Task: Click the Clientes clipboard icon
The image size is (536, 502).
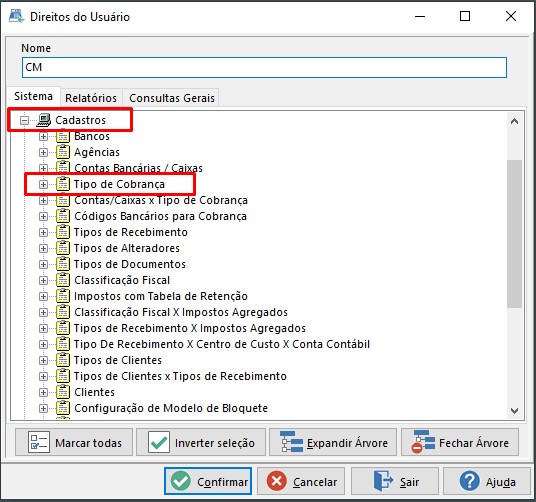Action: (63, 392)
